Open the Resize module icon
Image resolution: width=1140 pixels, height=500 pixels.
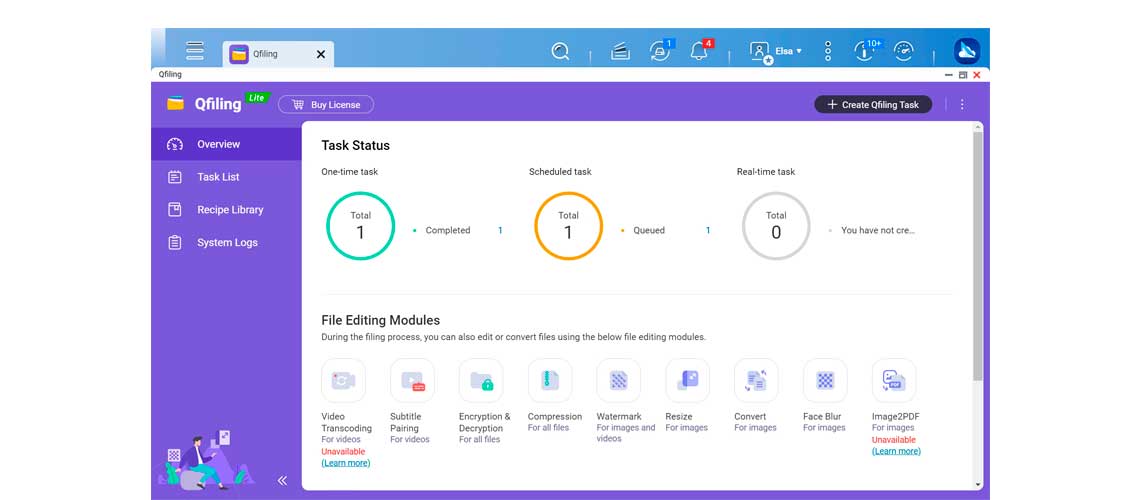tap(687, 381)
